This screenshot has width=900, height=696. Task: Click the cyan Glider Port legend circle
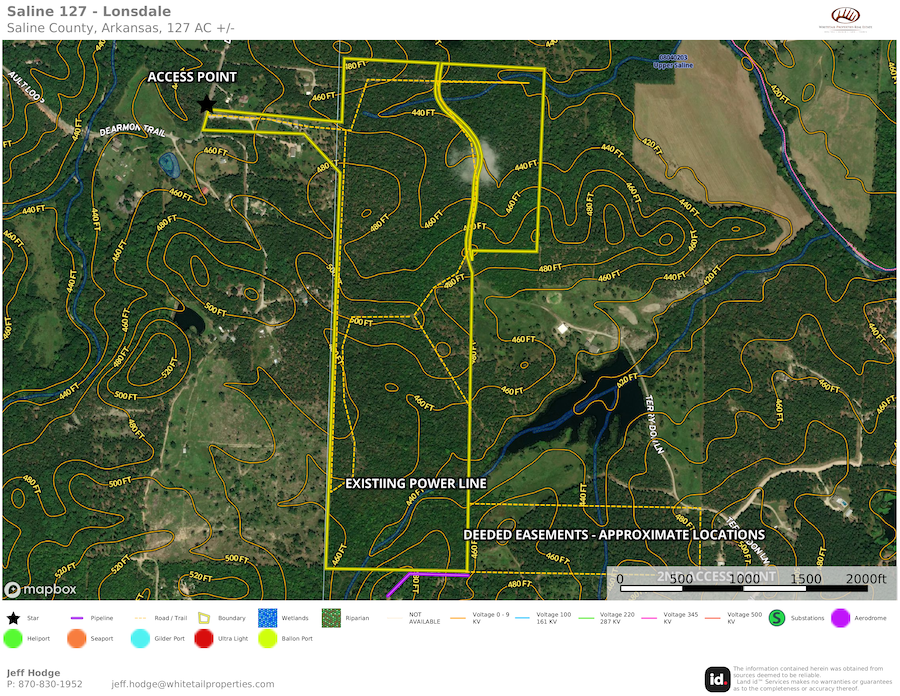tap(140, 638)
